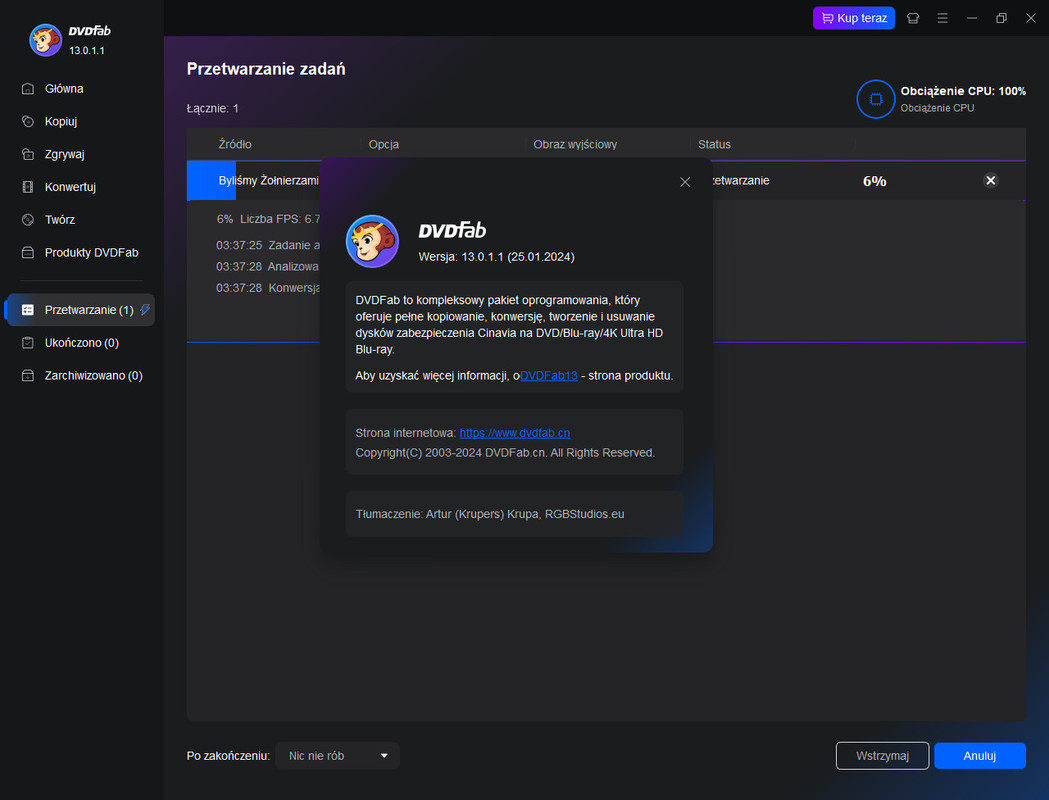Click the Kup teraz purchase button
Screen dimensions: 1049x800
click(x=854, y=18)
